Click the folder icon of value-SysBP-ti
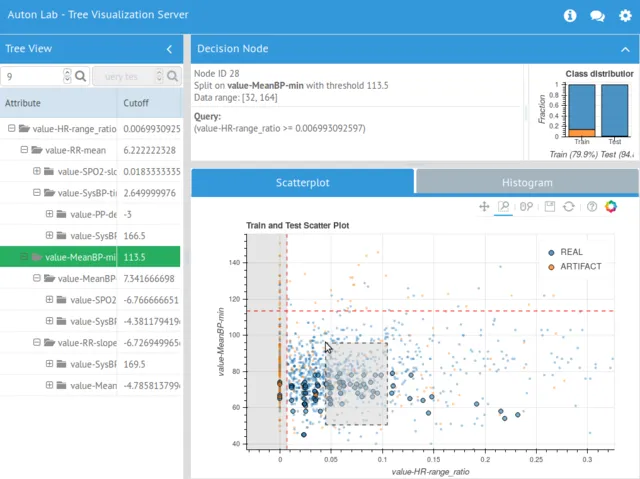 click(50, 193)
